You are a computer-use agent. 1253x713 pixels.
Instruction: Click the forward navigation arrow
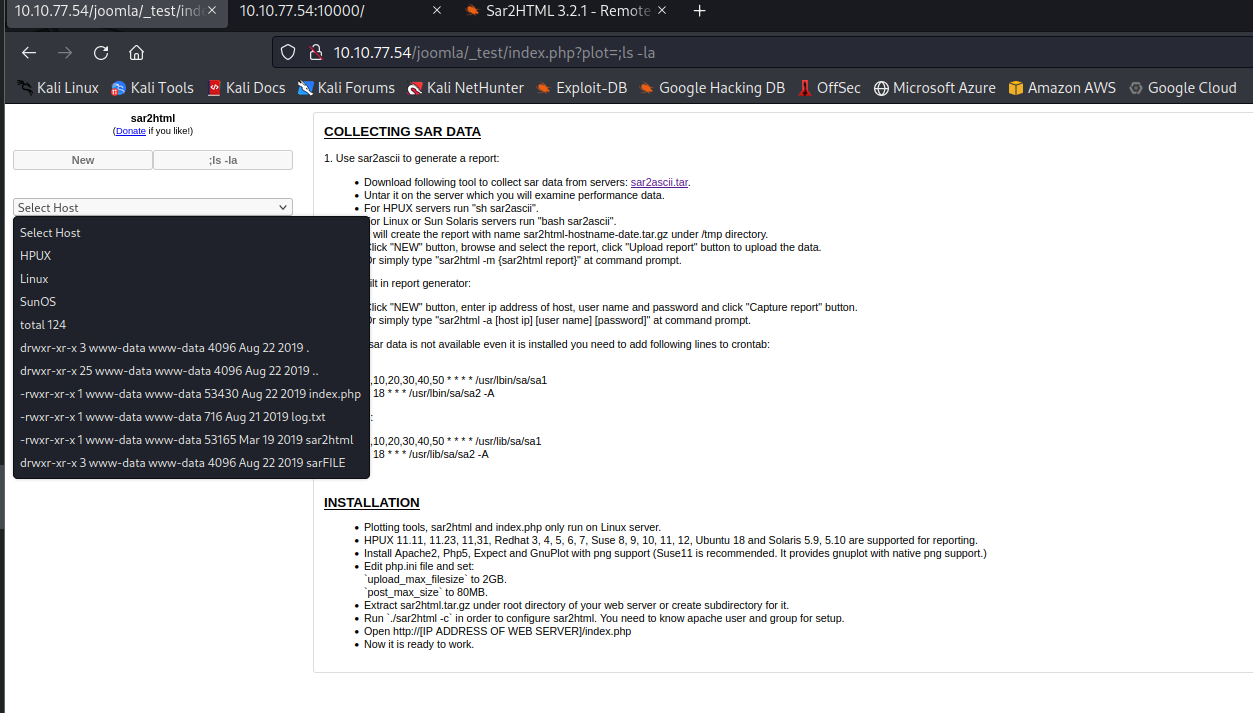pos(64,52)
